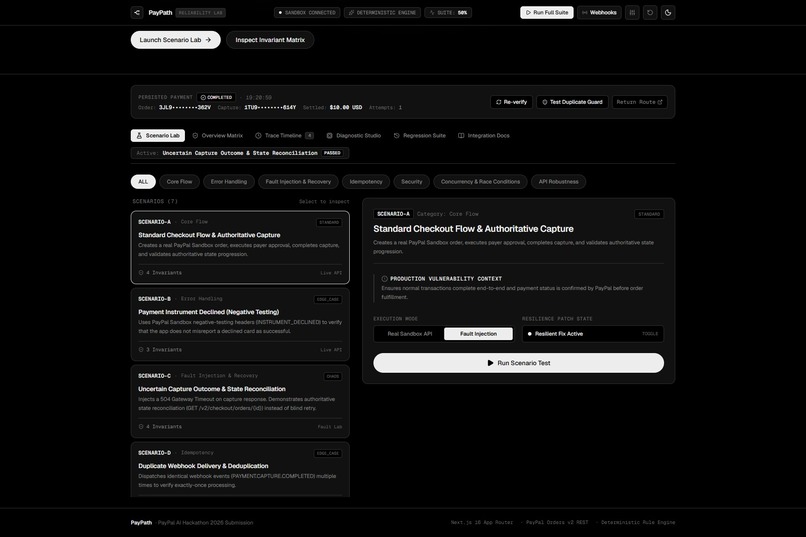Click 'Live API' label in Scenario-A card
This screenshot has height=537, width=806.
coord(331,273)
